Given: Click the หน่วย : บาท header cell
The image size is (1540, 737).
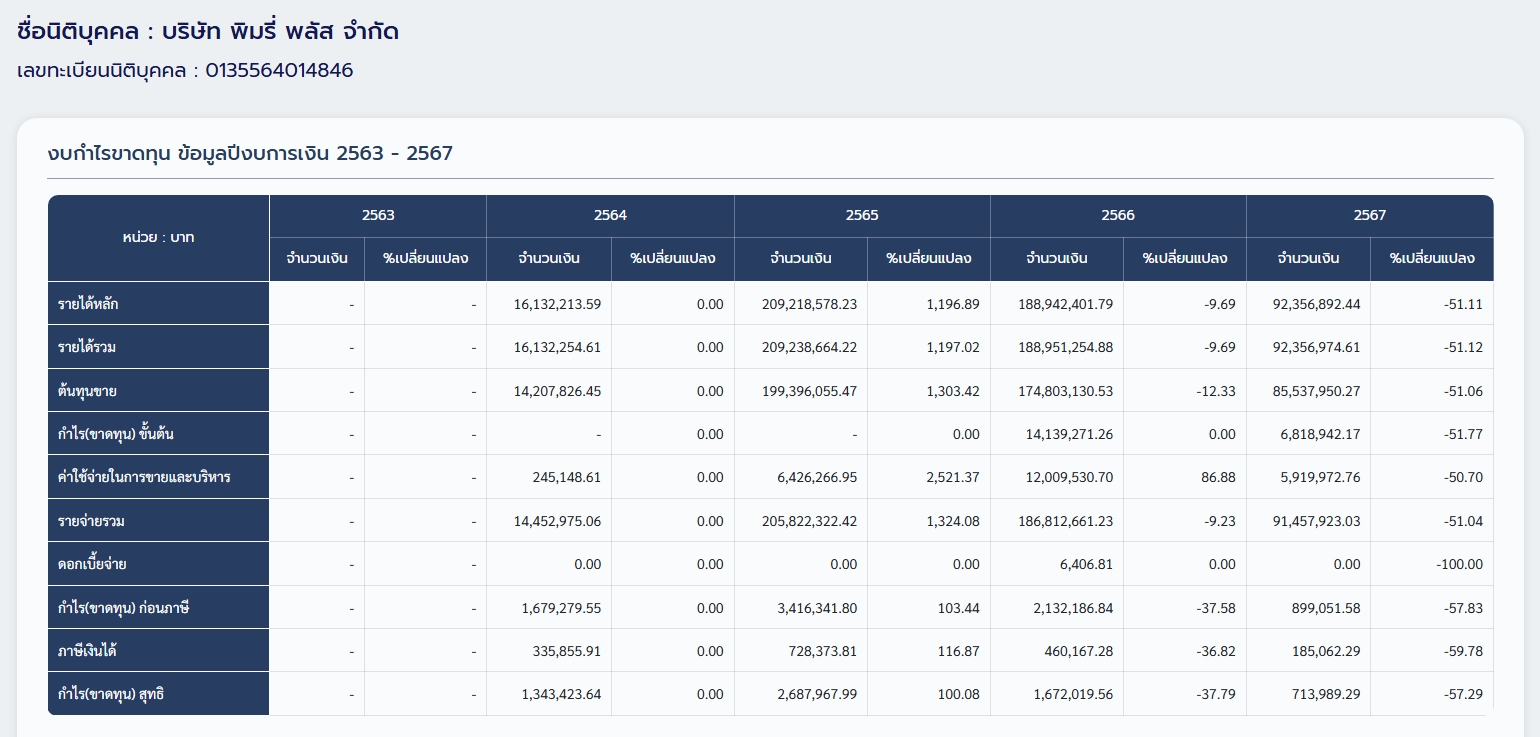Looking at the screenshot, I should pos(158,238).
